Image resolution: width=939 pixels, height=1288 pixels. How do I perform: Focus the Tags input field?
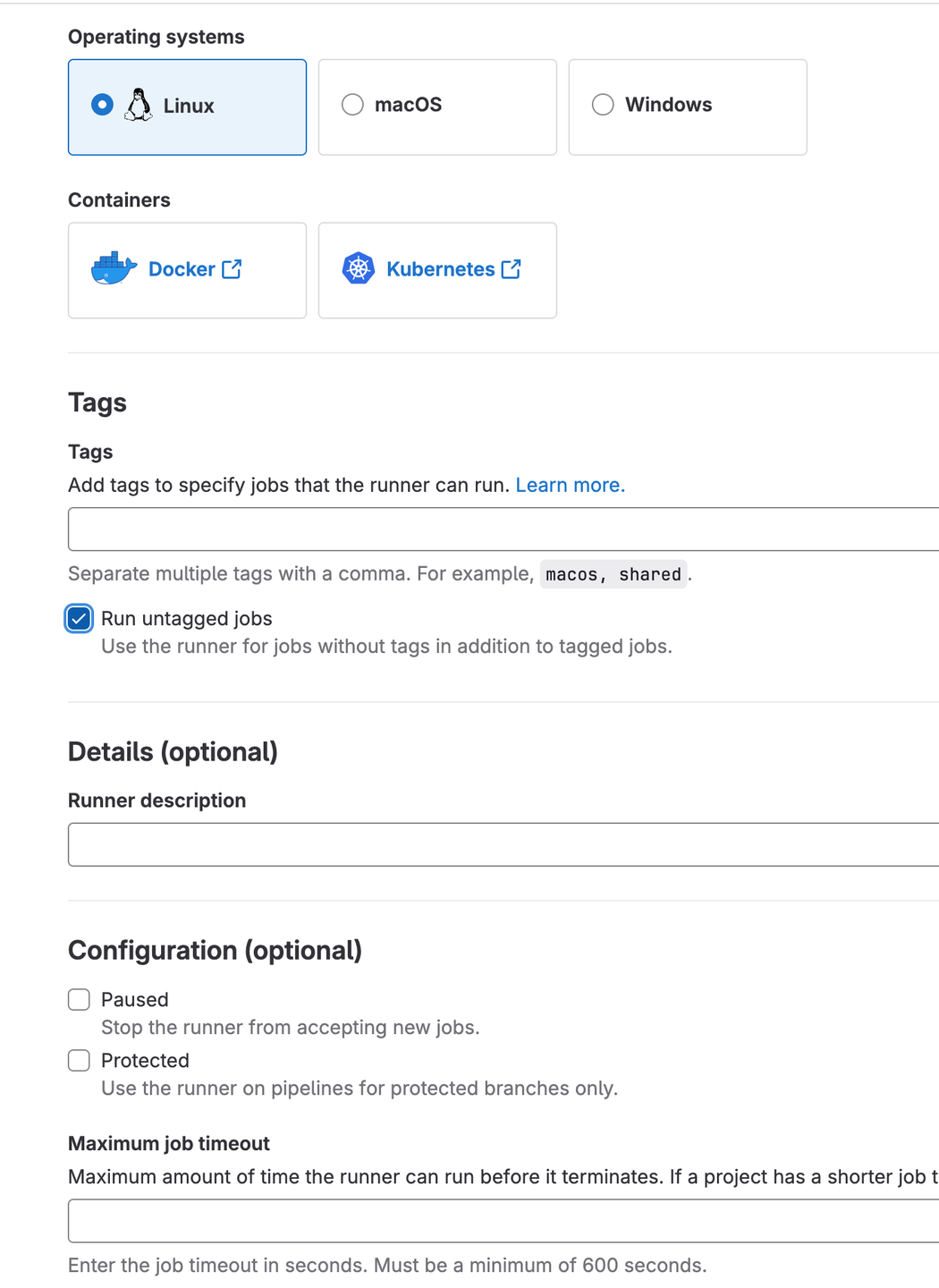pyautogui.click(x=503, y=530)
